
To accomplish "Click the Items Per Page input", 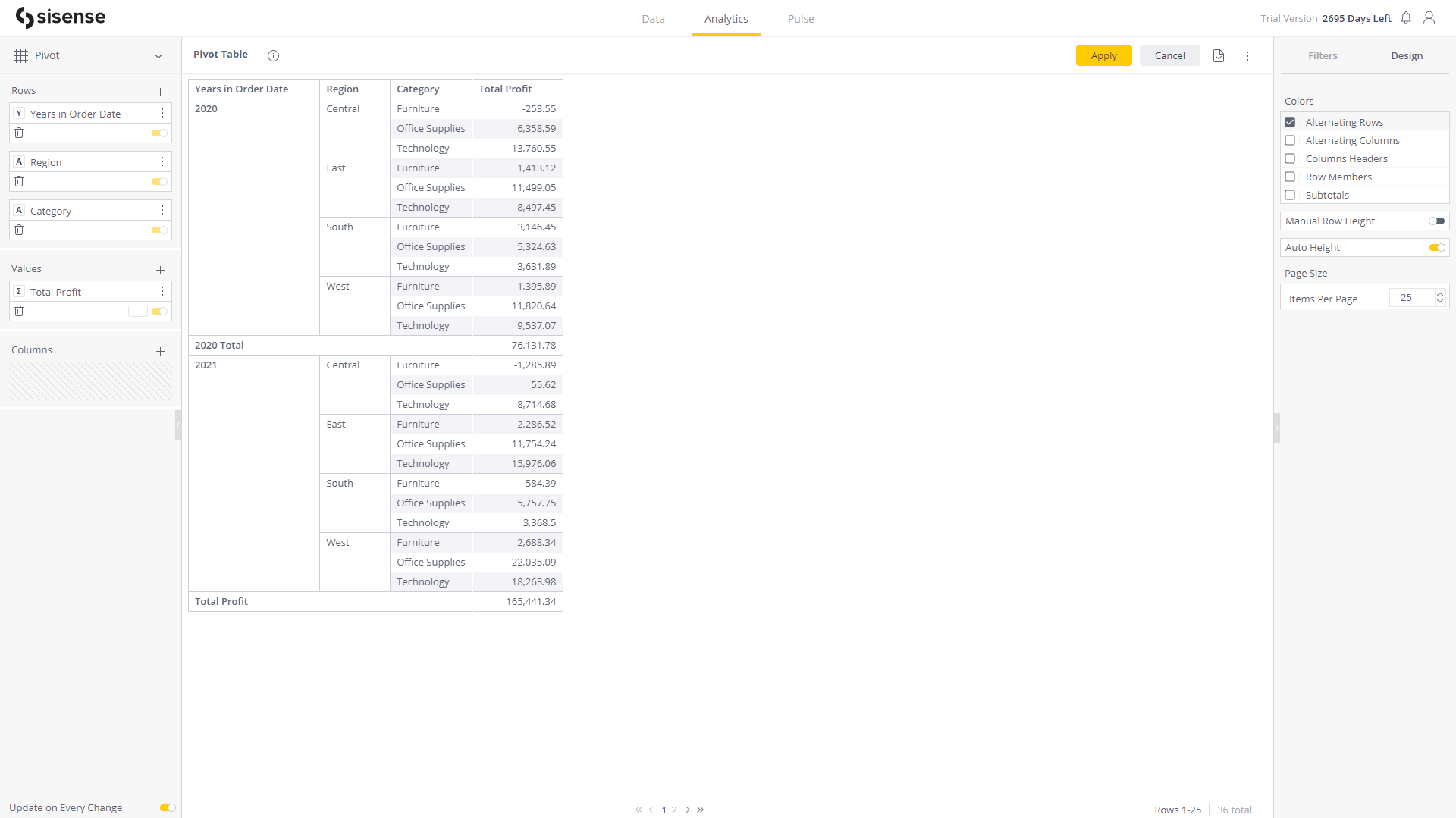I will (1411, 298).
